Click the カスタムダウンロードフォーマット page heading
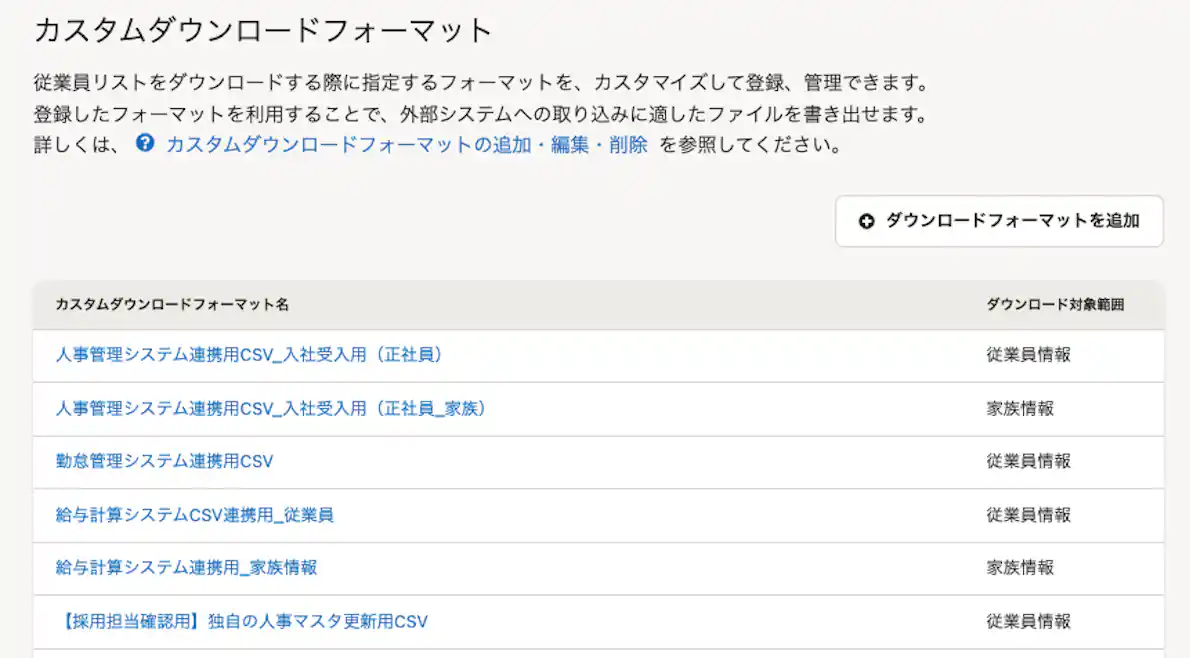This screenshot has height=658, width=1190. click(264, 31)
